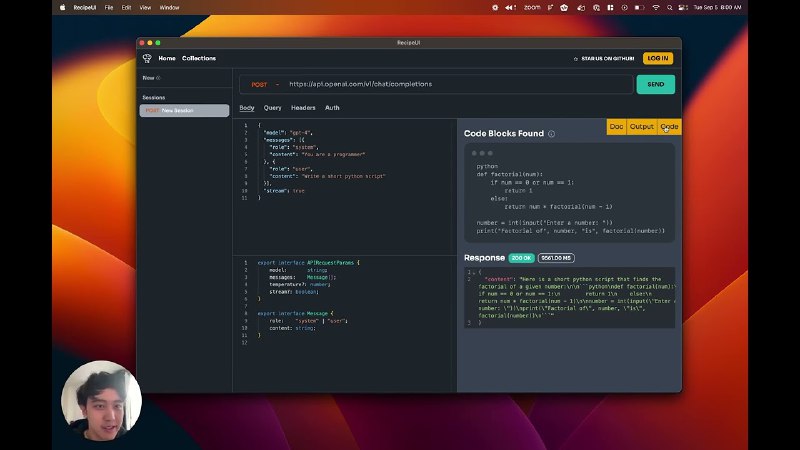Click the 200 OK status badge

(x=521, y=258)
